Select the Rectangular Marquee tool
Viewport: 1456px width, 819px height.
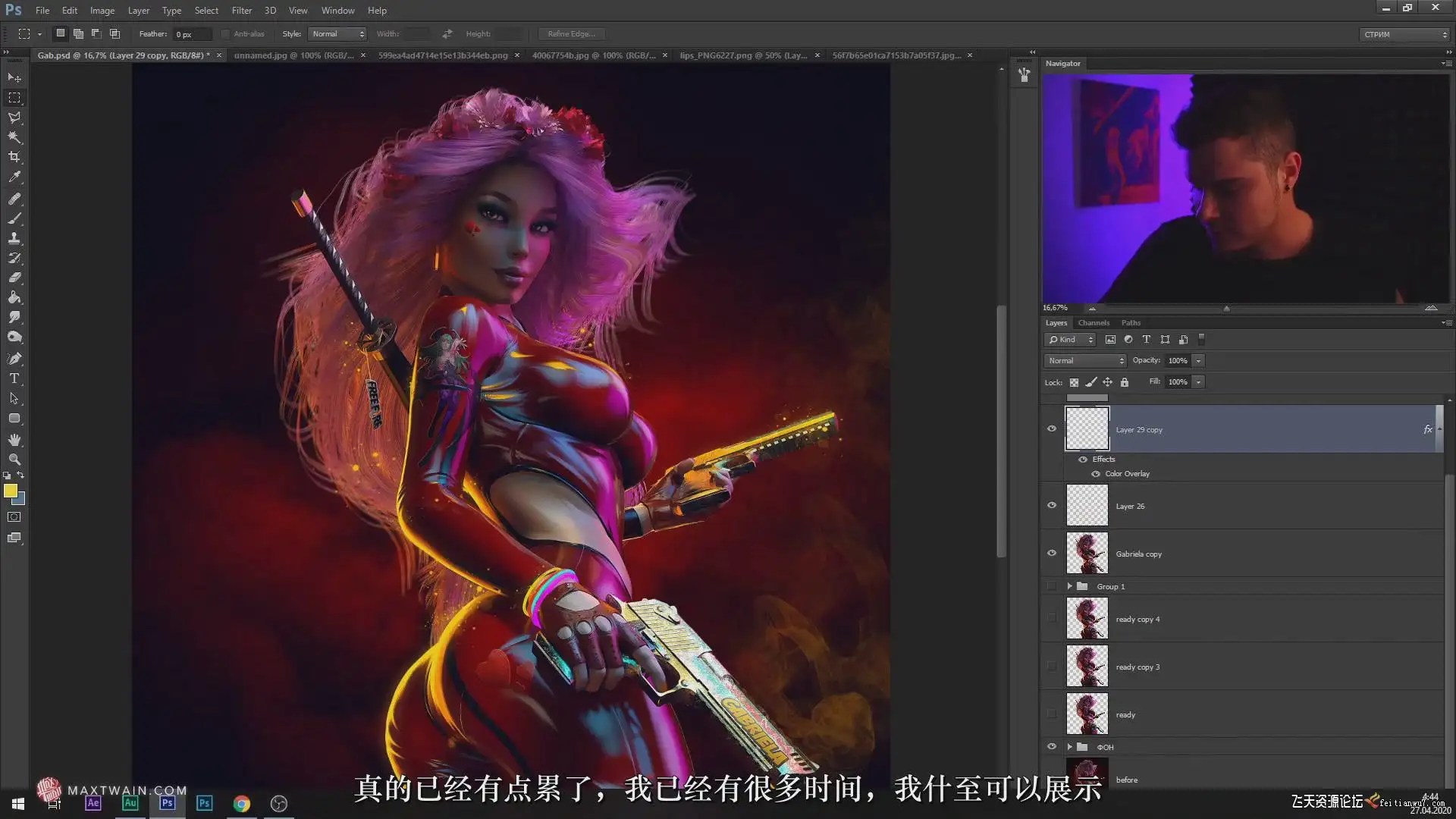click(x=14, y=98)
